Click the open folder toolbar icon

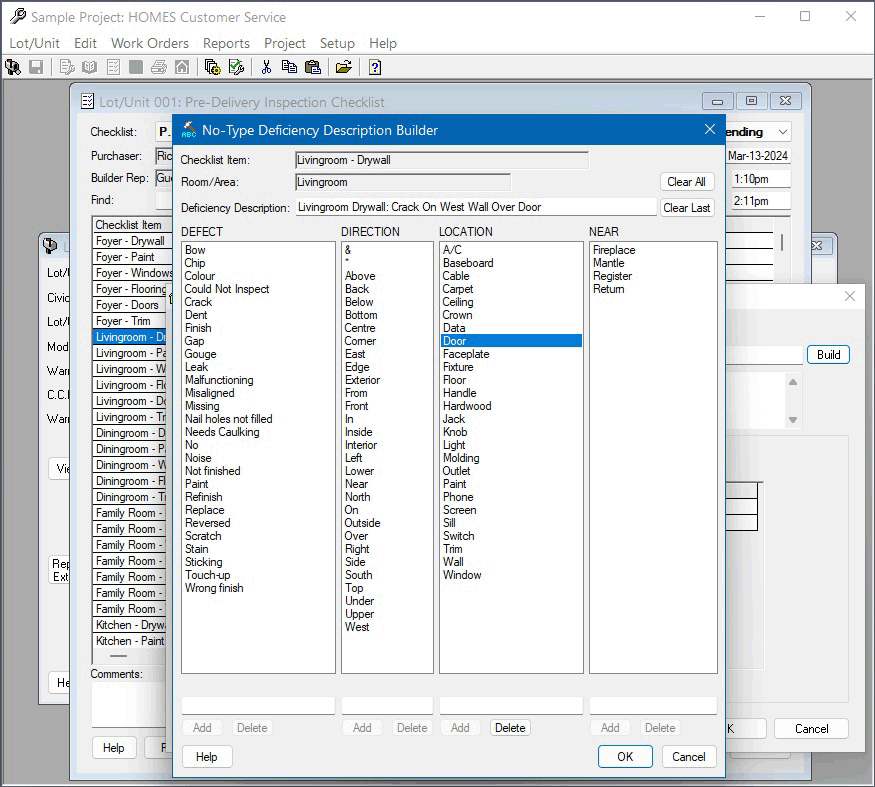343,67
